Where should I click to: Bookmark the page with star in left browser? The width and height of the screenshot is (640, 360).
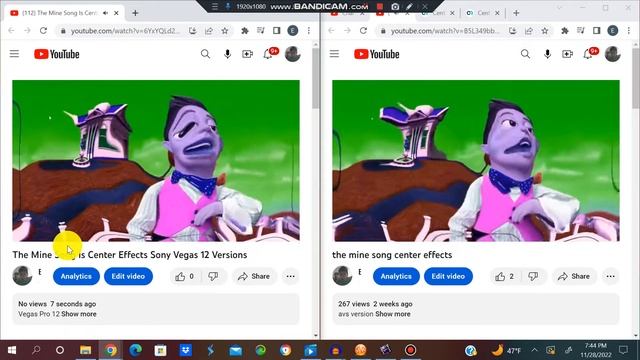coord(224,31)
